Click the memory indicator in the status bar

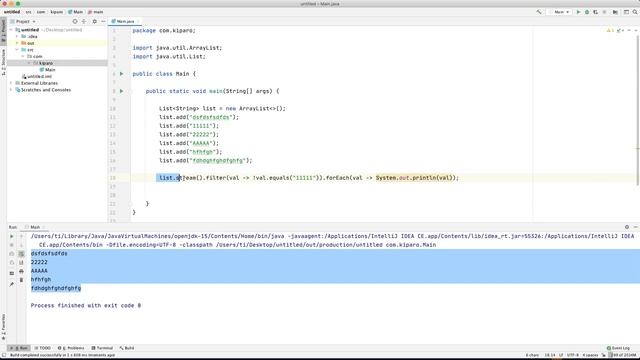[623, 356]
